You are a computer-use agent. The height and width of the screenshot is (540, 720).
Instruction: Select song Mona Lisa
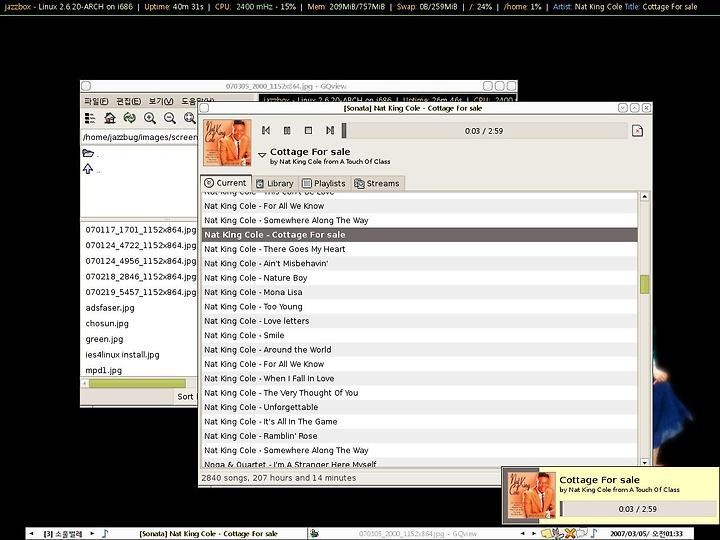pos(419,292)
